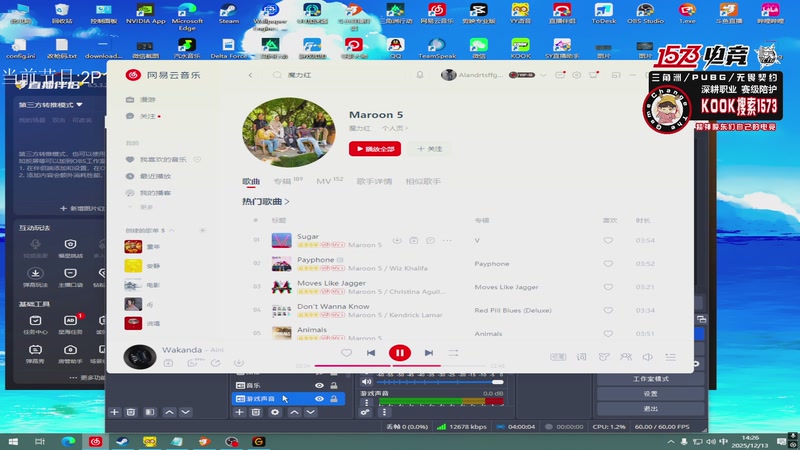Create a new playlist with the plus icon
This screenshot has height=450, width=800.
[x=203, y=231]
